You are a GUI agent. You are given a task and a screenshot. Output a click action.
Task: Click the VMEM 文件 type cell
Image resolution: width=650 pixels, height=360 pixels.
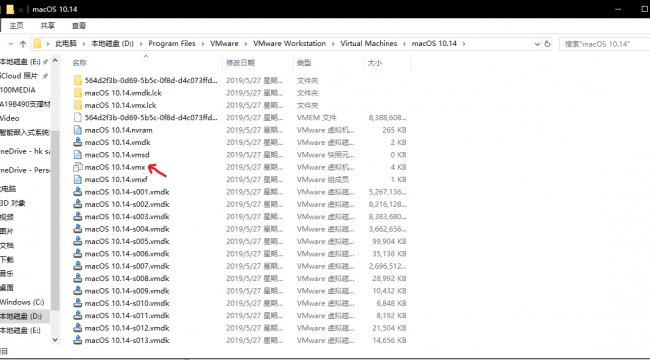click(x=317, y=117)
